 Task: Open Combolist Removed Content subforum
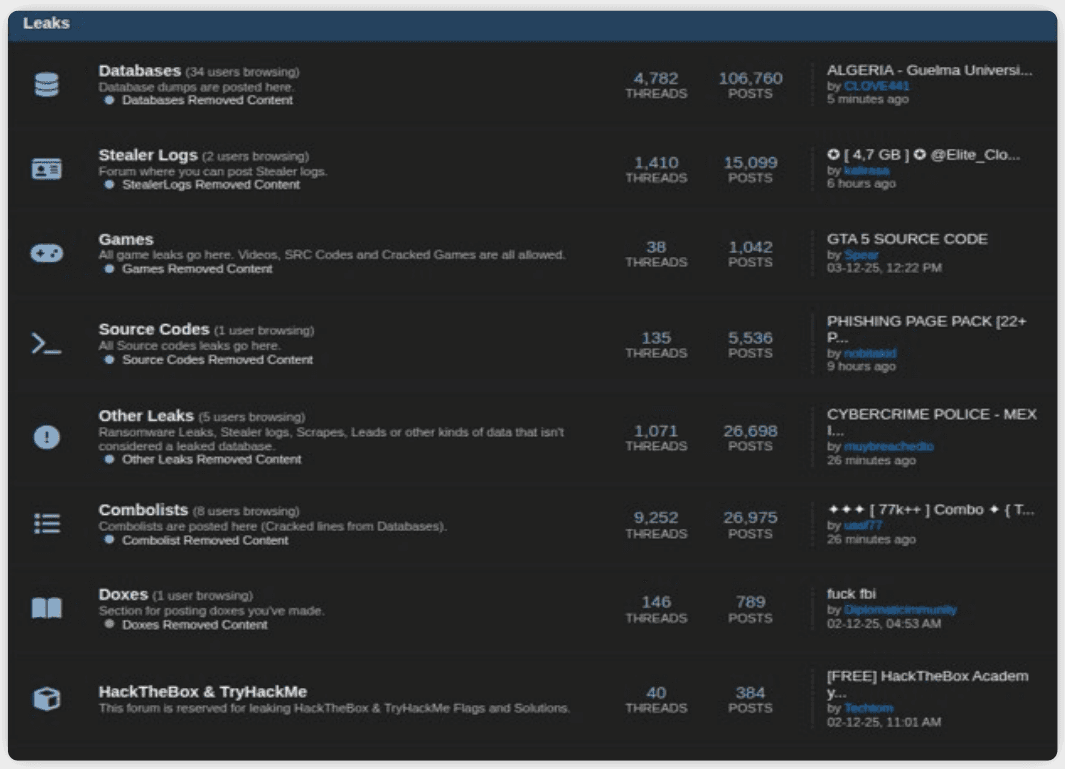coord(205,541)
